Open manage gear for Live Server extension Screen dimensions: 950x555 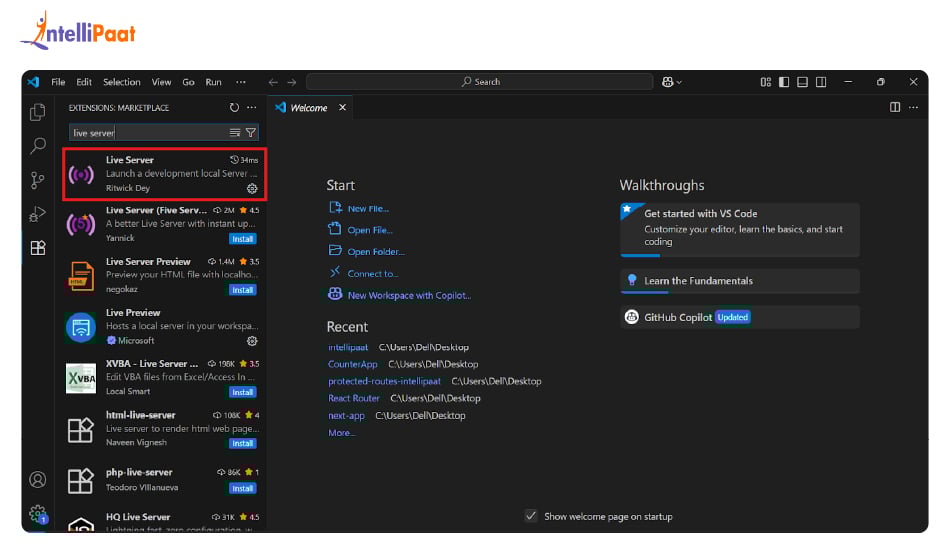tap(252, 189)
